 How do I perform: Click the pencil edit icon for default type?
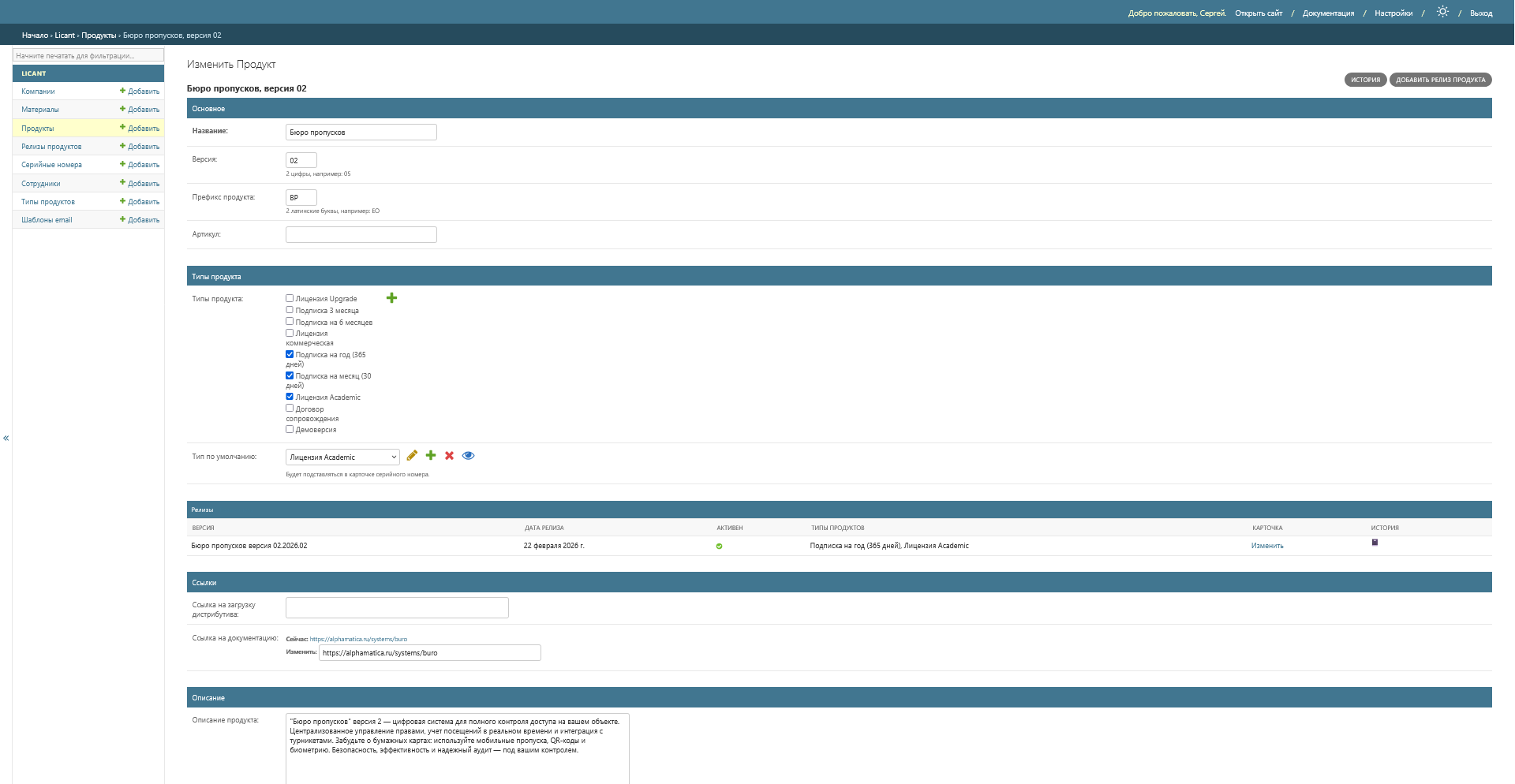[412, 456]
